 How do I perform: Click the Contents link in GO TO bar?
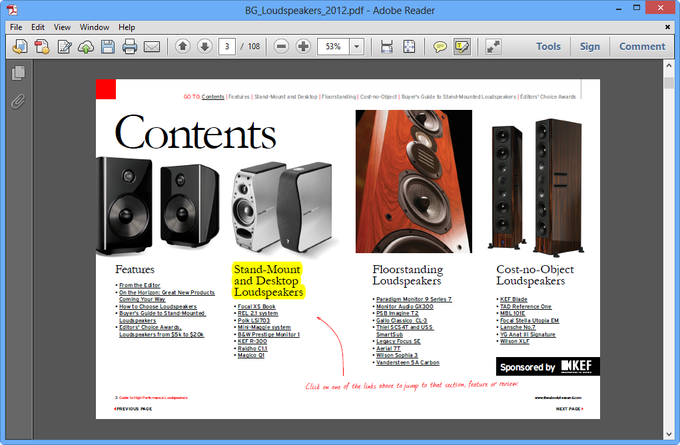[x=213, y=97]
